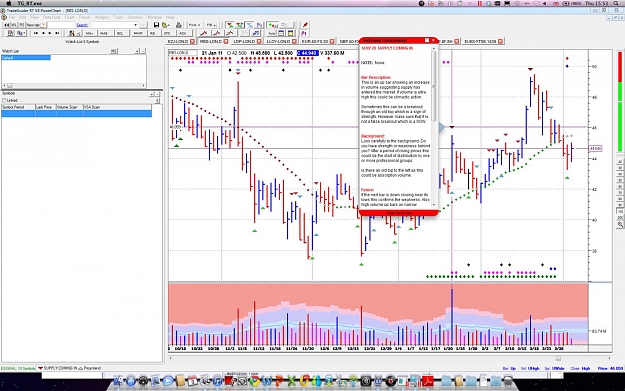Screen dimensions: 625x391
Task: Click the Finder icon in the Dock
Action: coord(118,381)
